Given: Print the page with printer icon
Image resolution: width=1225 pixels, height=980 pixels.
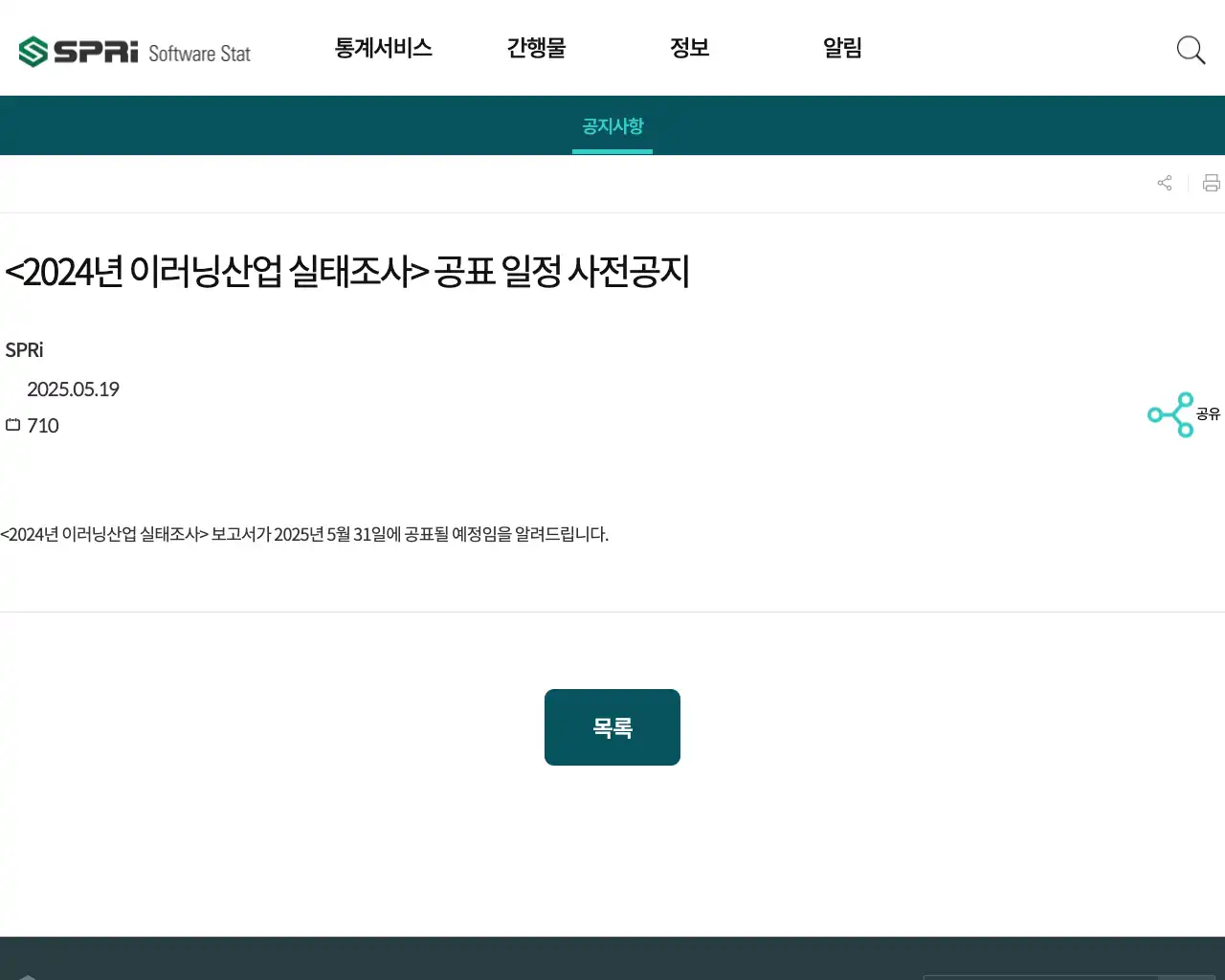Looking at the screenshot, I should pos(1212,183).
